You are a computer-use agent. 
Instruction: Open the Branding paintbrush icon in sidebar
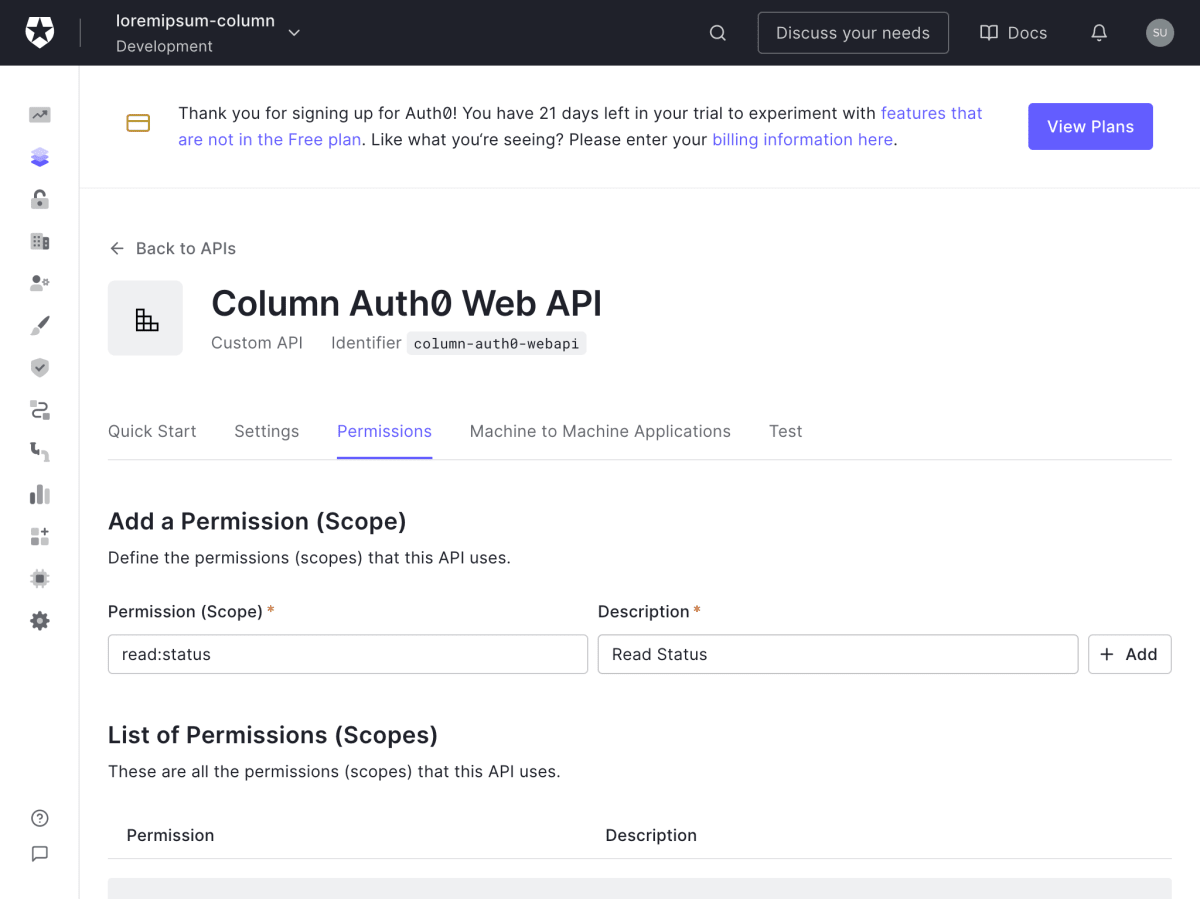[x=40, y=326]
